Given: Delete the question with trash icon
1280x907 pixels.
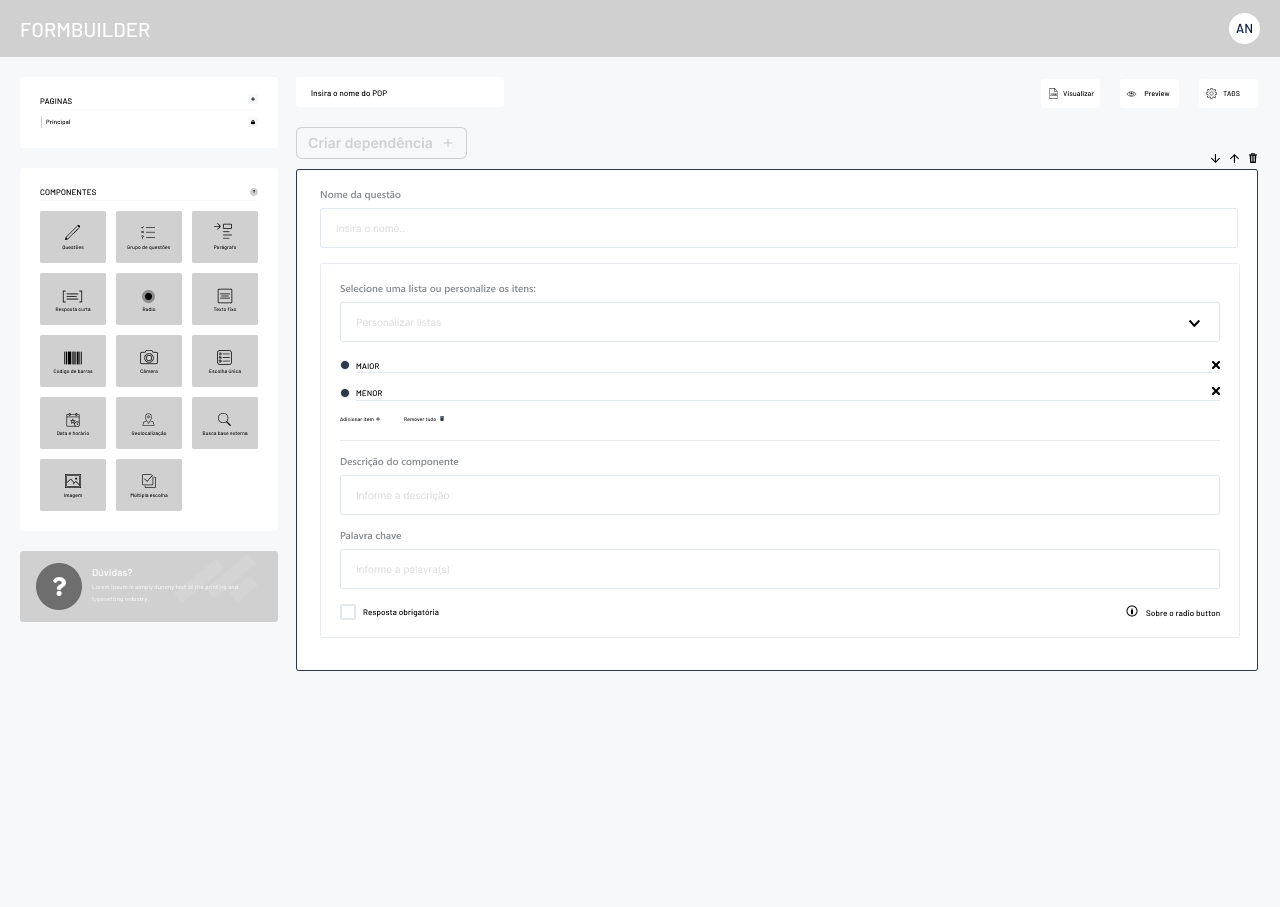Looking at the screenshot, I should click(1253, 158).
